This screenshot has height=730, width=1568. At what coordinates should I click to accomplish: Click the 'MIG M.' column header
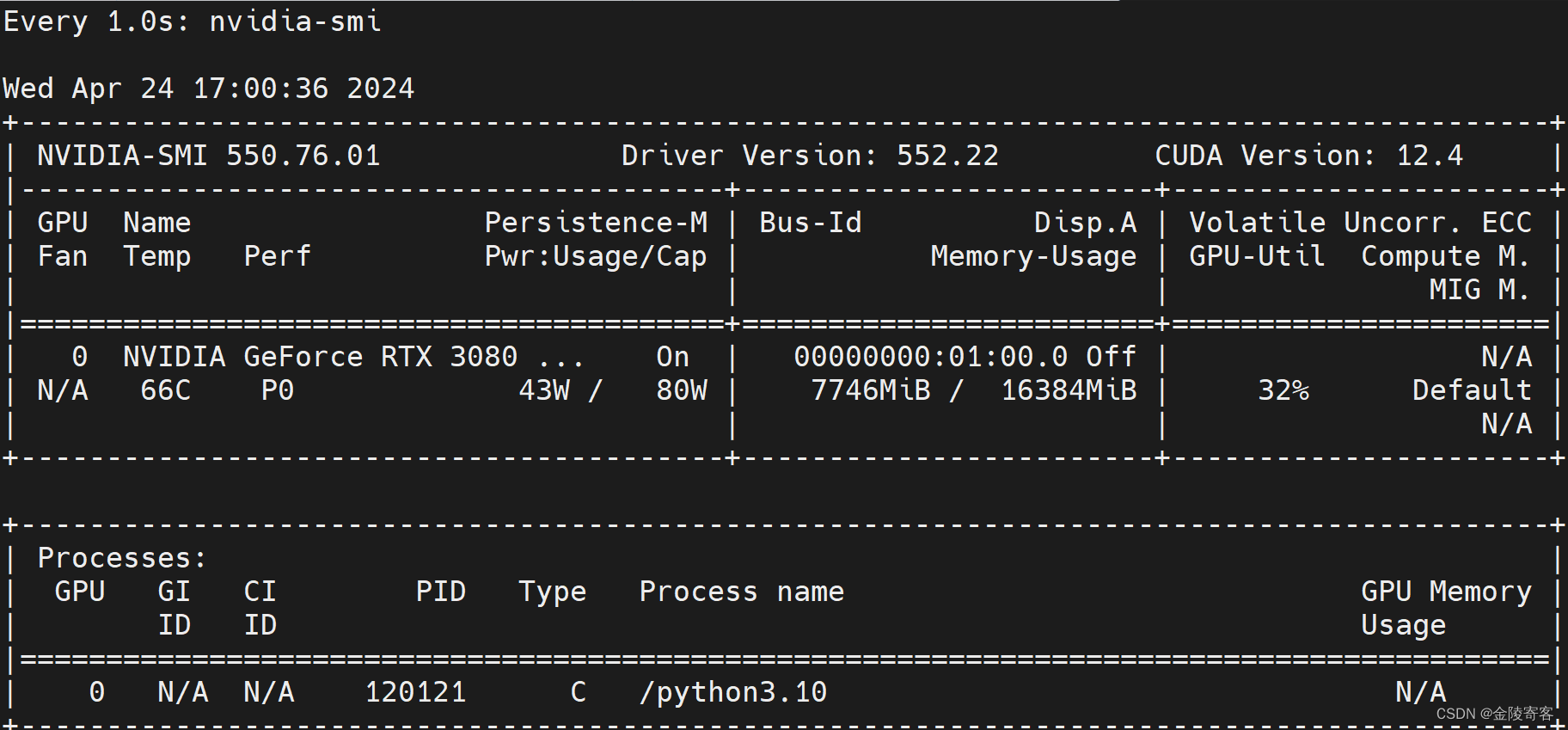click(x=1479, y=289)
